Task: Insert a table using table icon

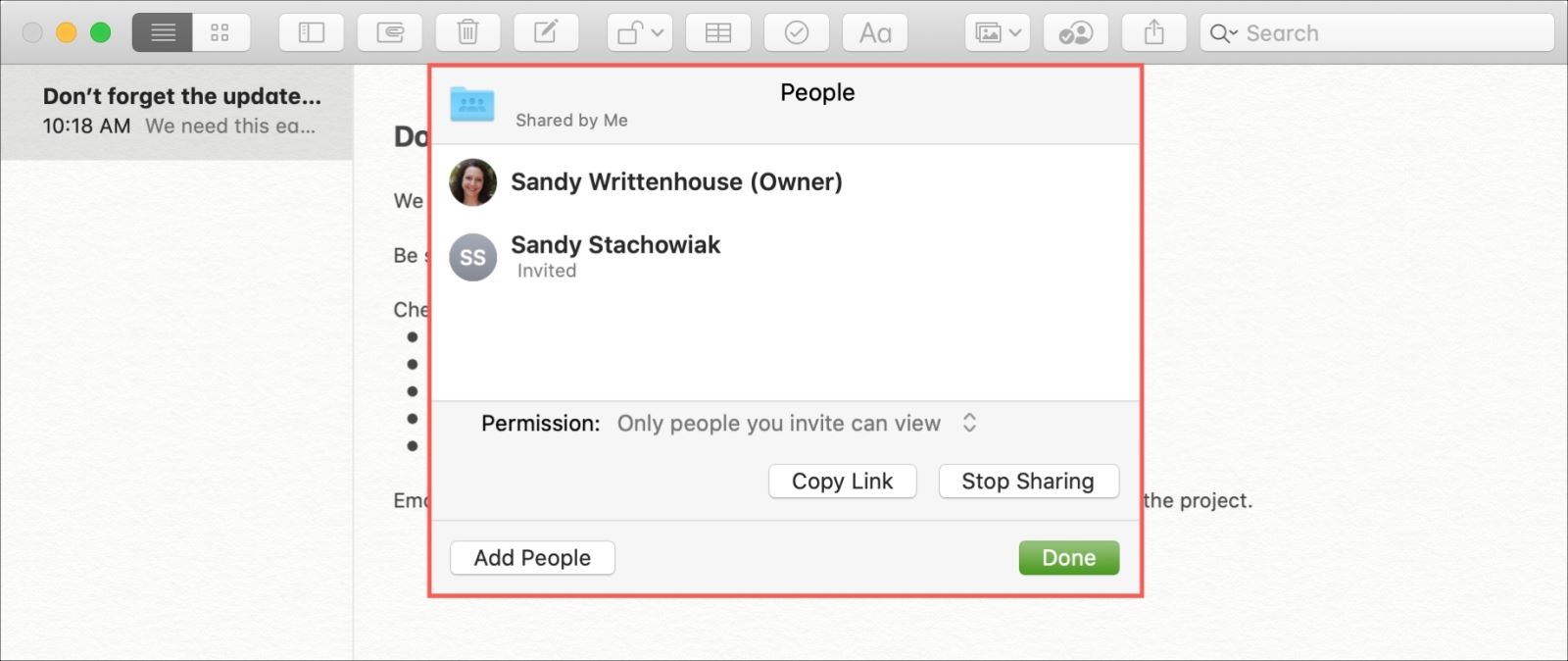Action: [x=718, y=33]
